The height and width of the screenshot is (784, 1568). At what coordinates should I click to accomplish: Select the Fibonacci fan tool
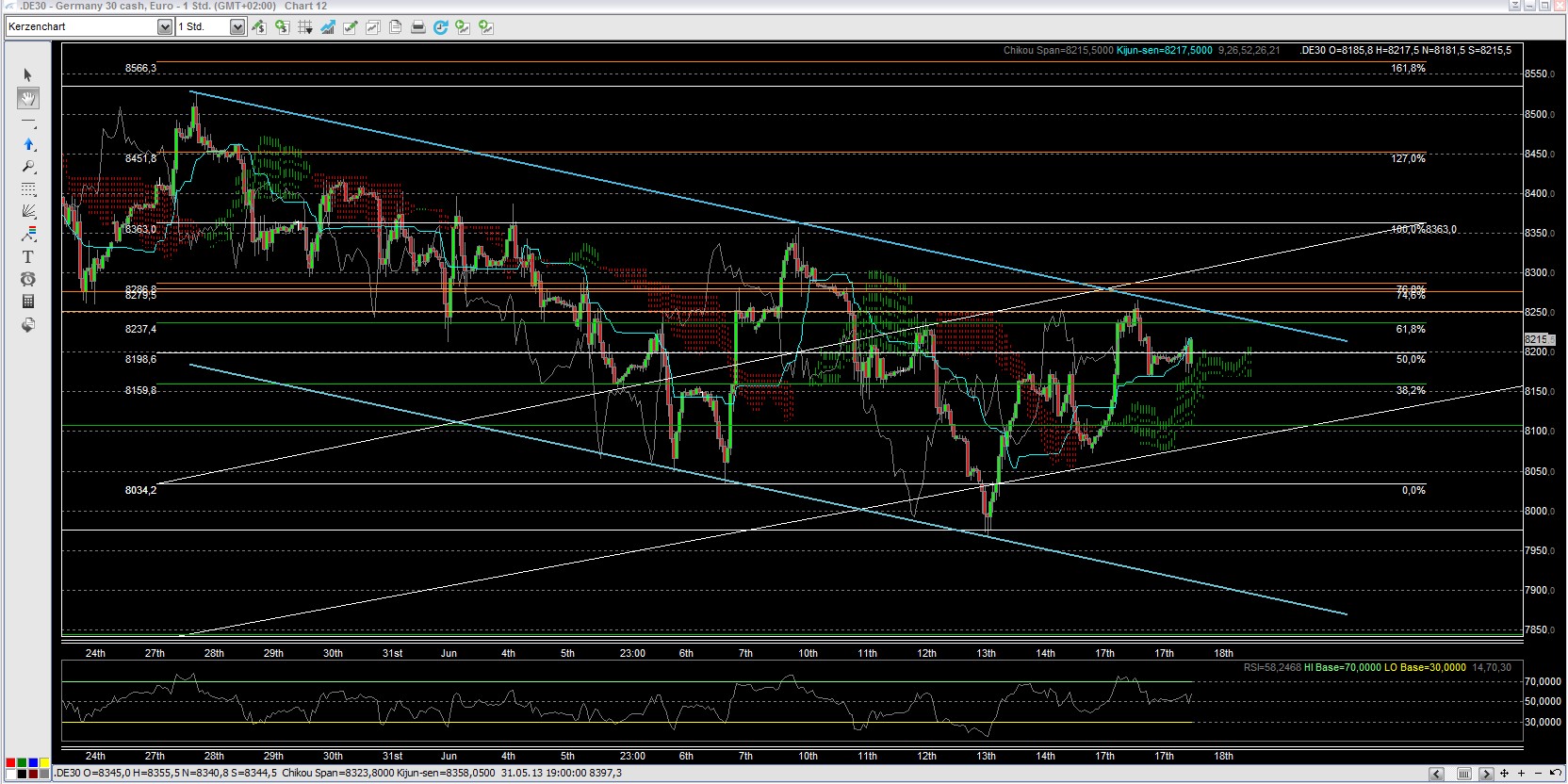point(28,211)
